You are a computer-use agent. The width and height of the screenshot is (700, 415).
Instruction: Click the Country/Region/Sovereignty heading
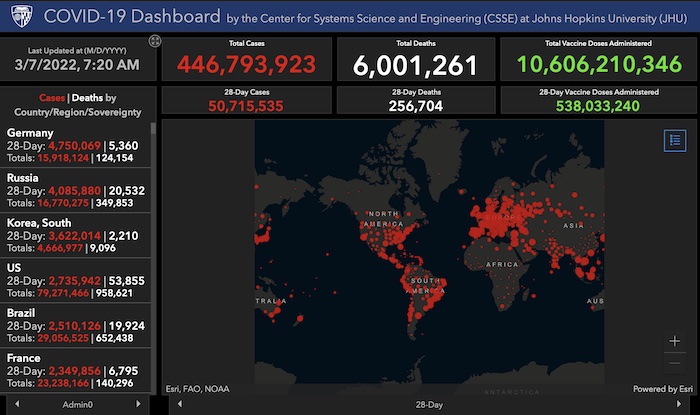78,112
